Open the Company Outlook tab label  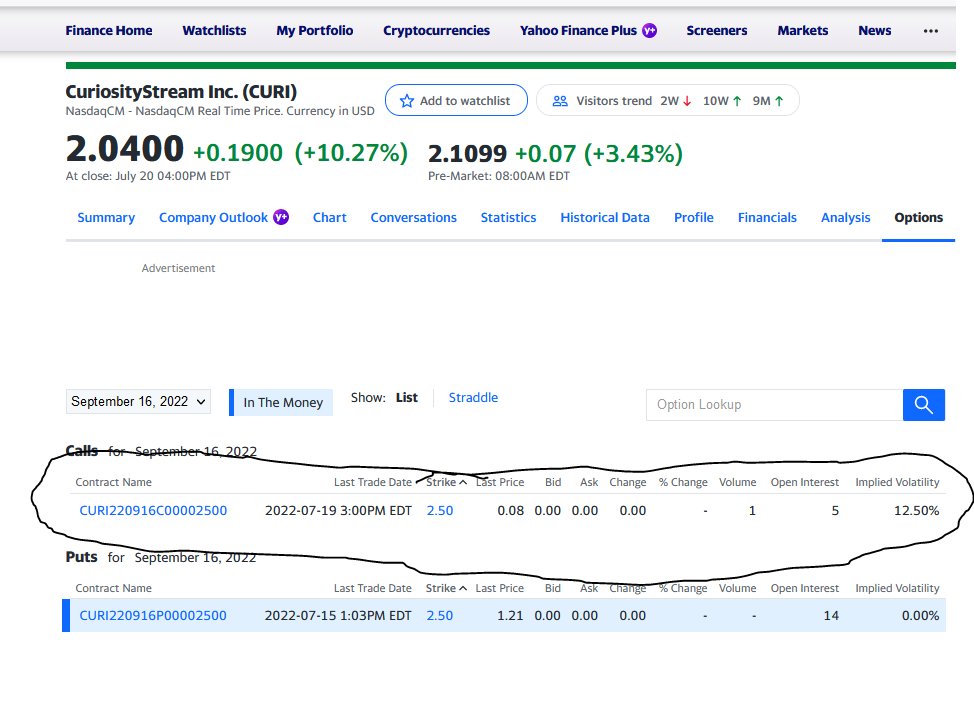[x=213, y=217]
